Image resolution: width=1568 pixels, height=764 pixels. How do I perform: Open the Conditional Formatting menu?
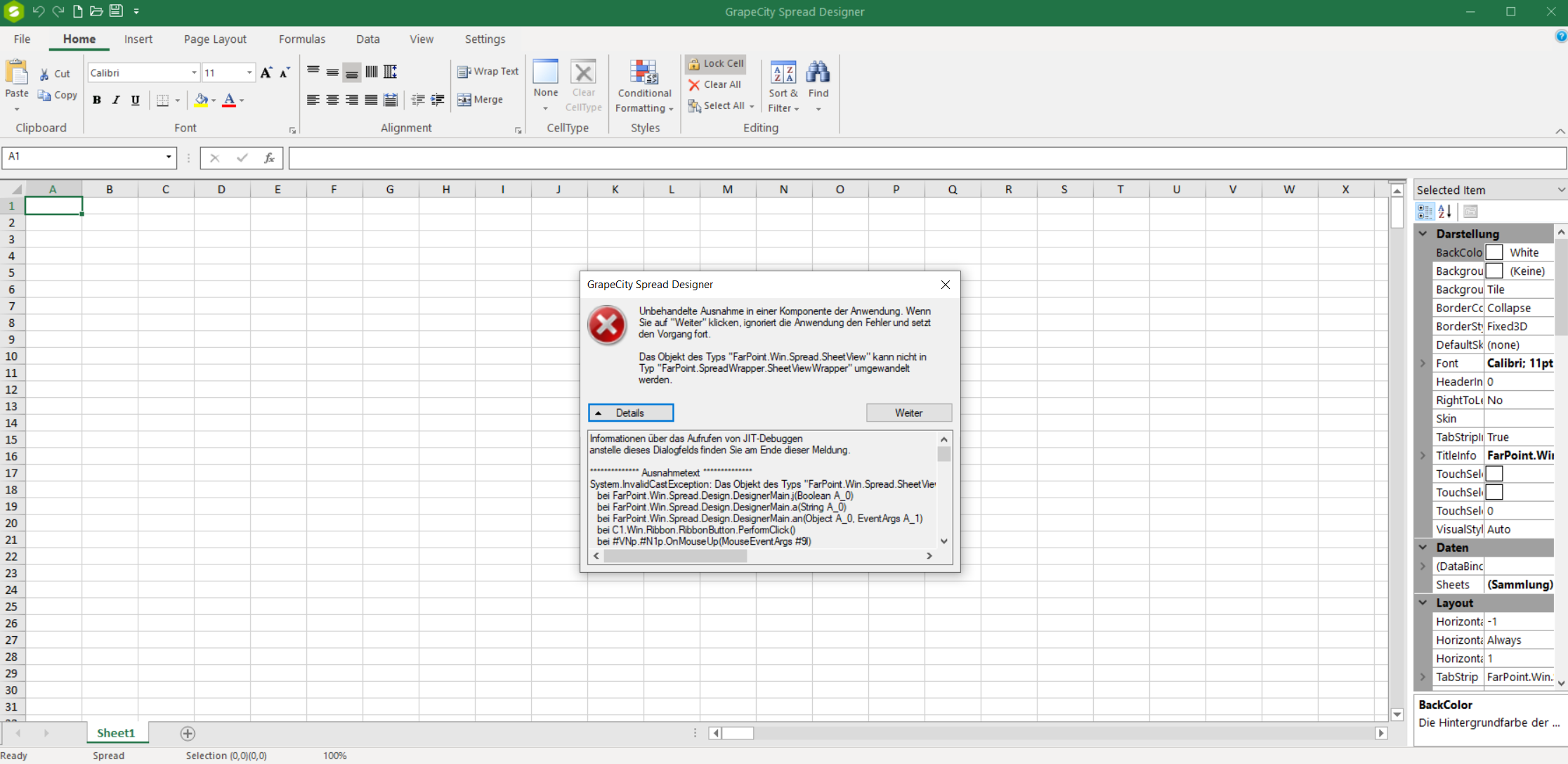[x=644, y=86]
